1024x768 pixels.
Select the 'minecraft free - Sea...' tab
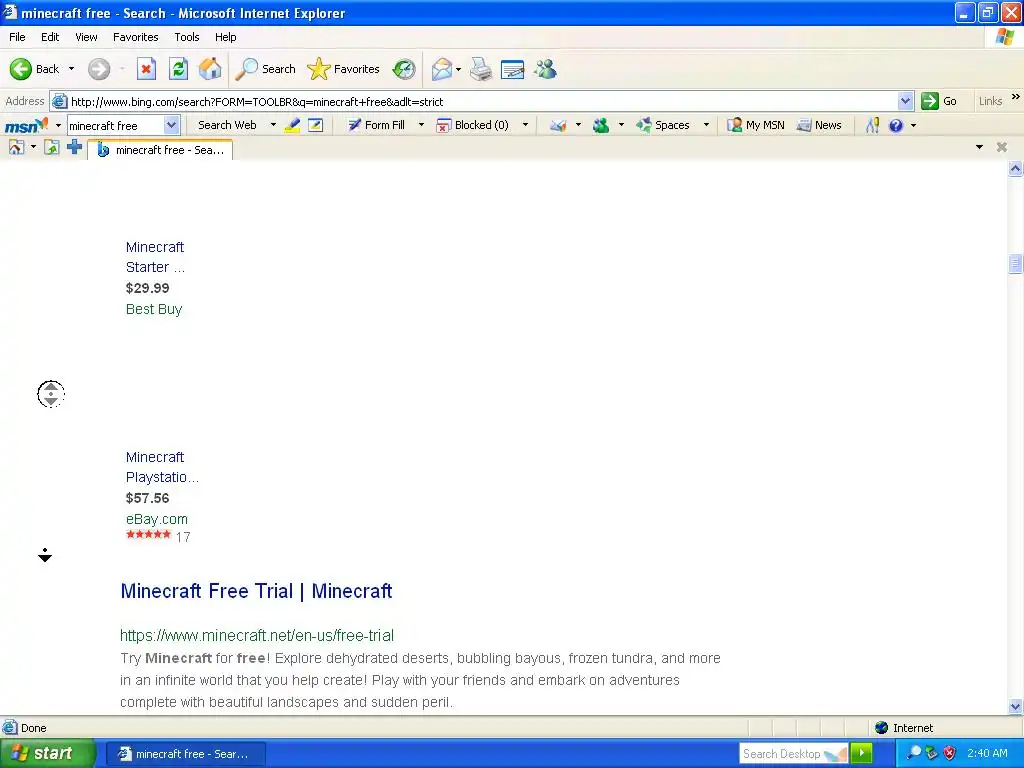click(x=160, y=150)
